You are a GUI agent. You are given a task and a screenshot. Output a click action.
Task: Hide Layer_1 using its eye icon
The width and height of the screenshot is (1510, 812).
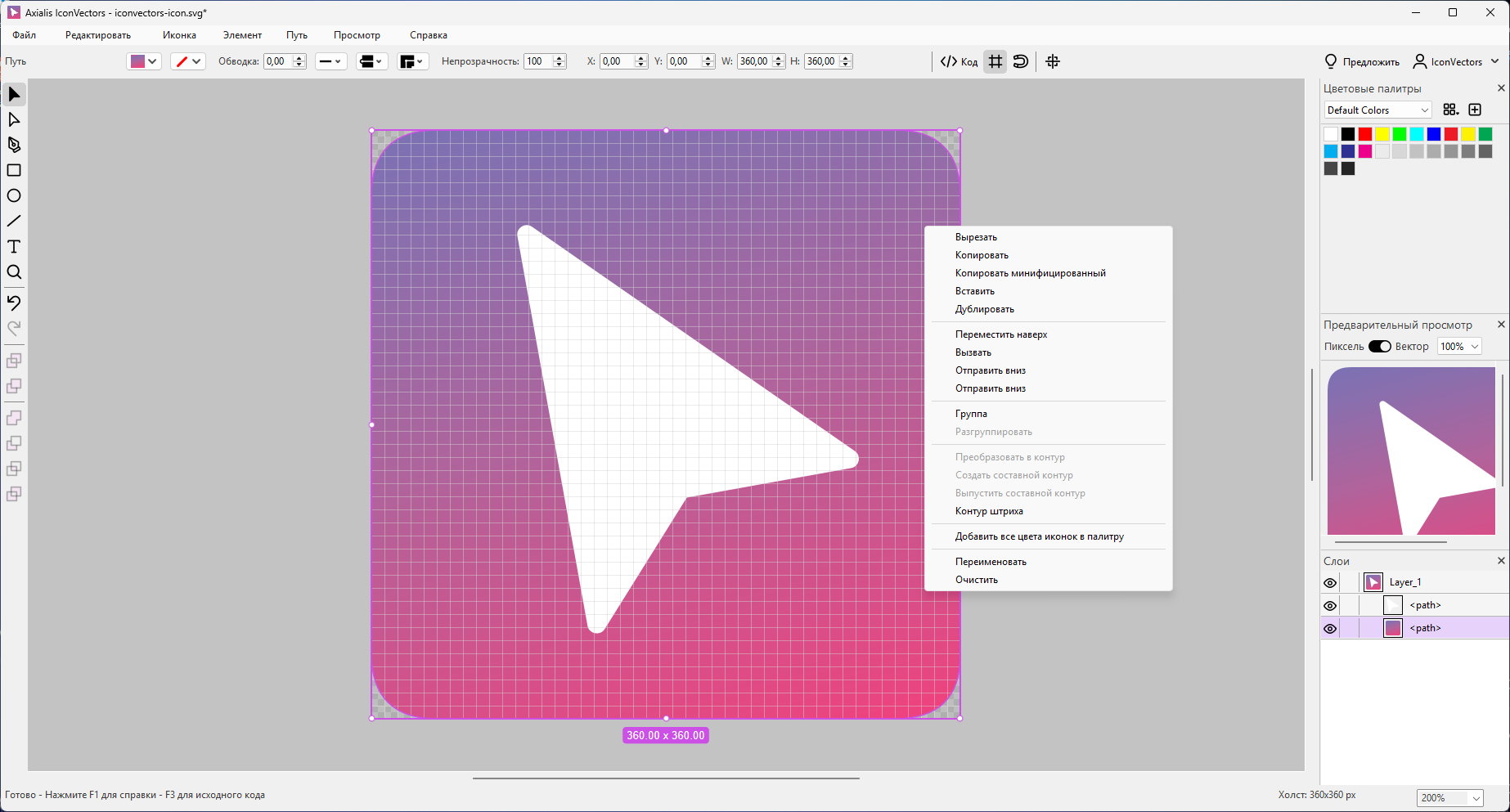pos(1330,583)
